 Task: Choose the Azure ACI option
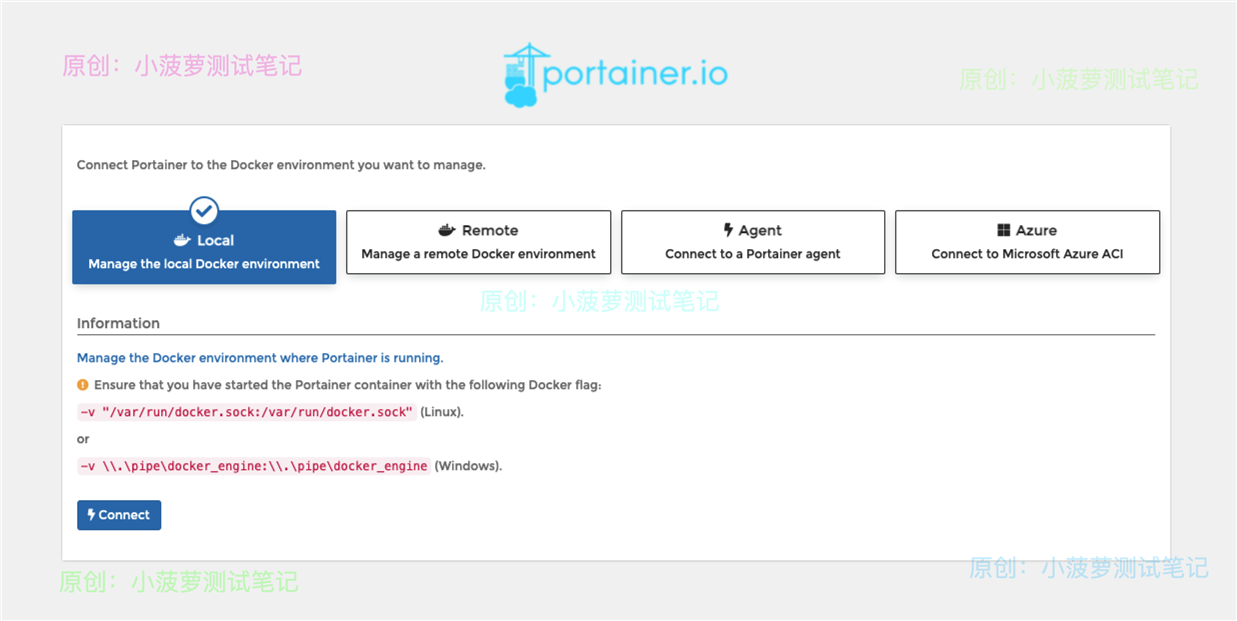tap(1027, 242)
